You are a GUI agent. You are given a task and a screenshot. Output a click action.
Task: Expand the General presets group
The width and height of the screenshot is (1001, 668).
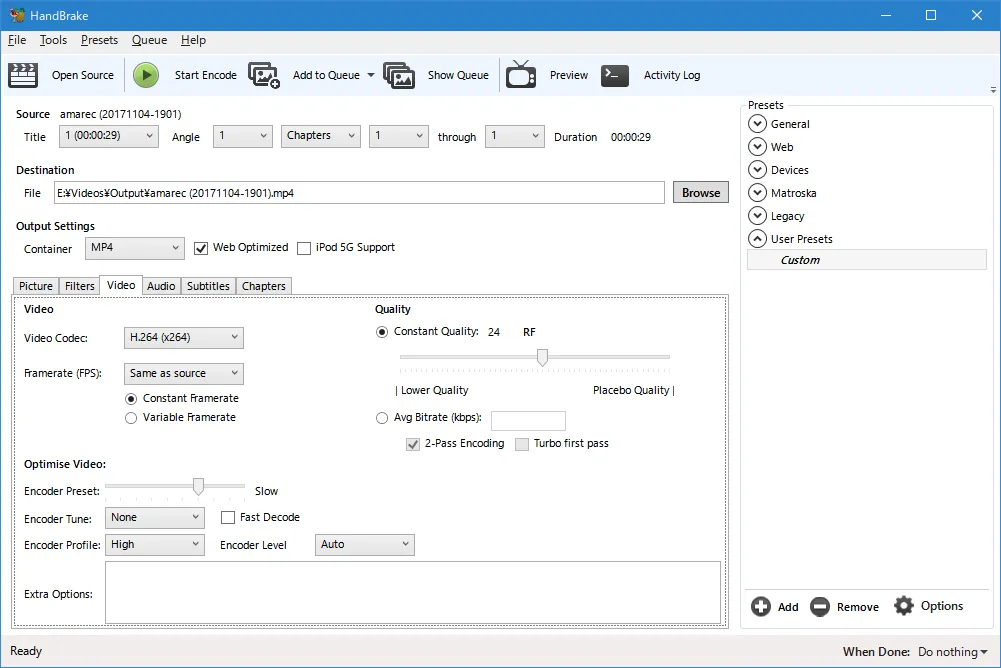757,124
